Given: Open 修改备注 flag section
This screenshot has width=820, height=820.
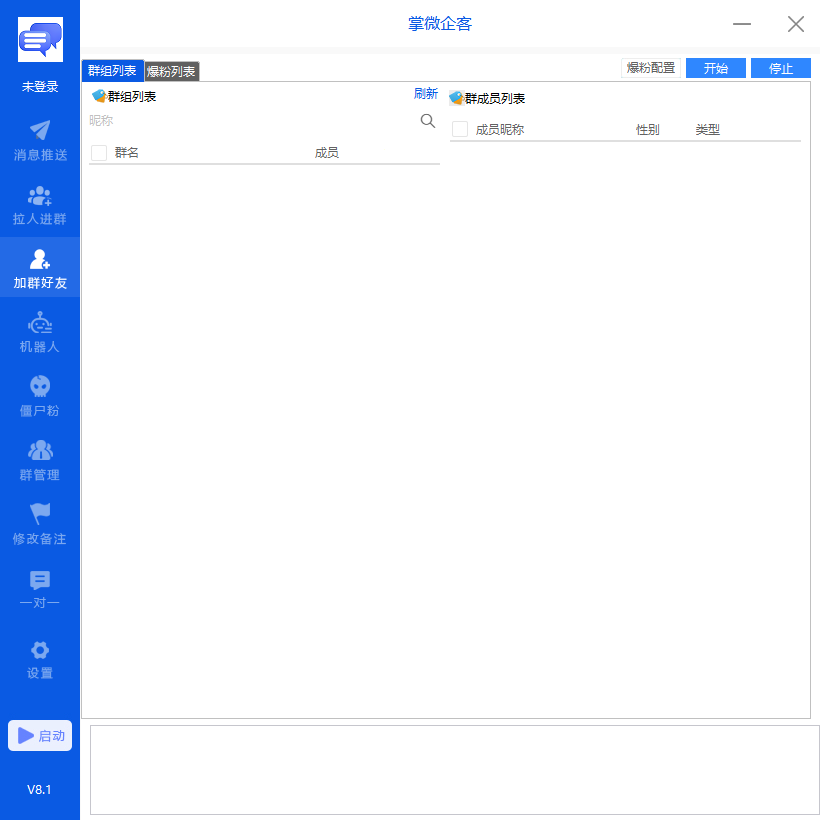Looking at the screenshot, I should 40,525.
